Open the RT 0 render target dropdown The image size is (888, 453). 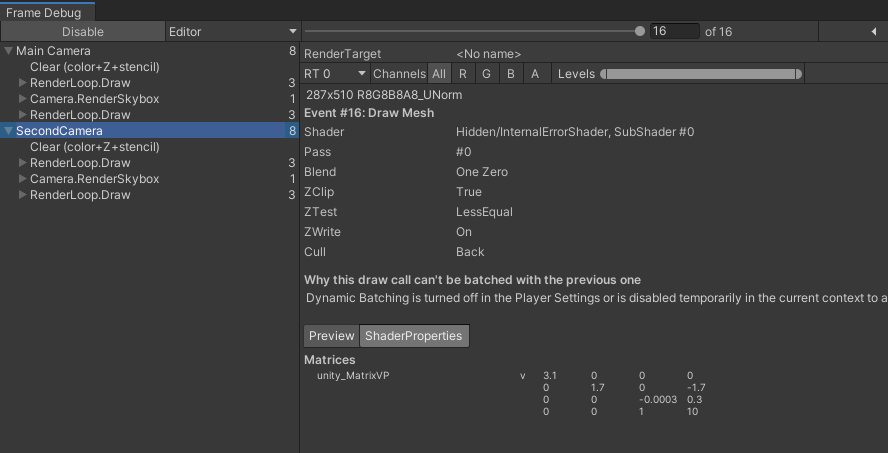point(335,74)
